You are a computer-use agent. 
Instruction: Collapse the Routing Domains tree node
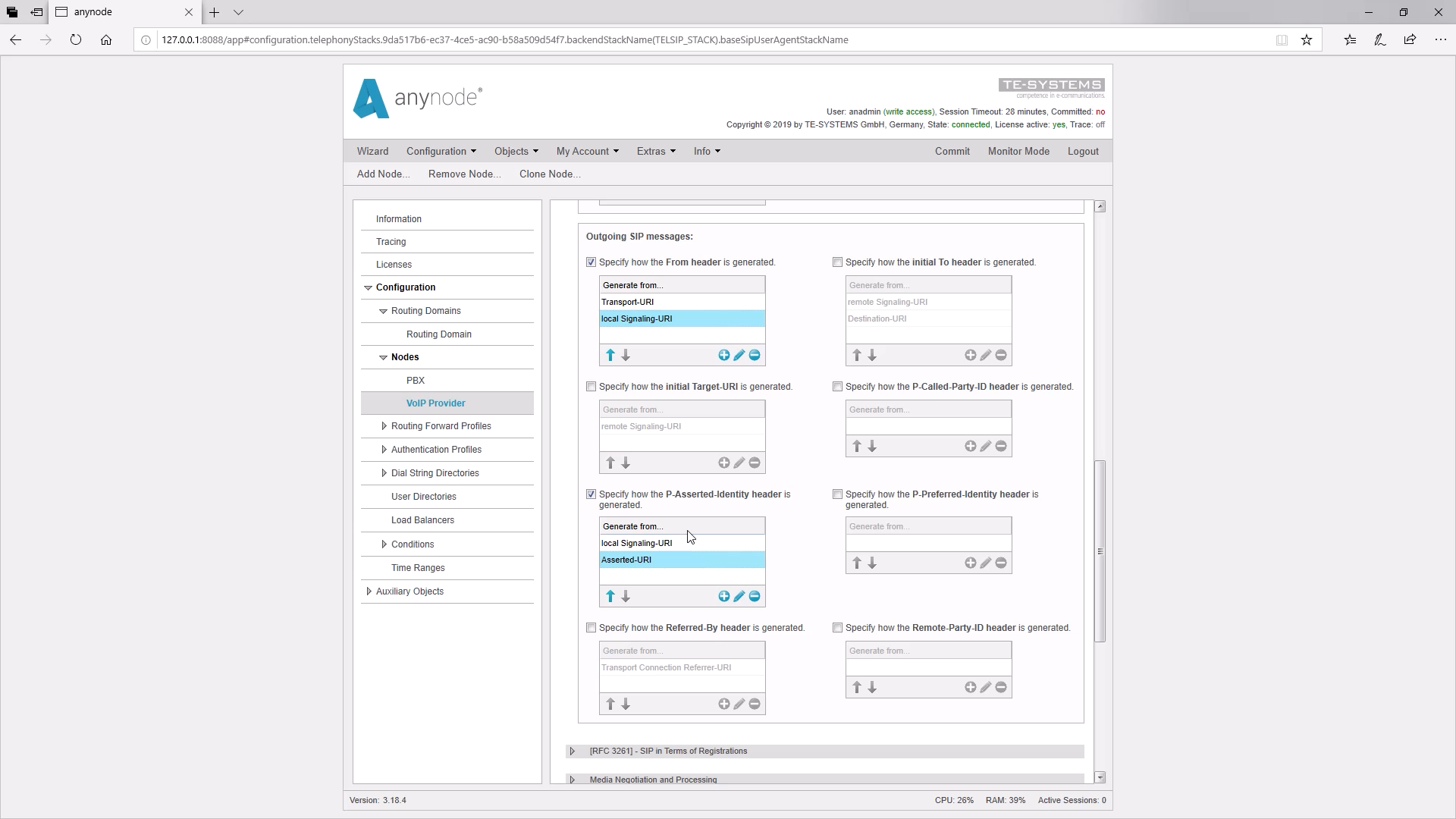(383, 311)
